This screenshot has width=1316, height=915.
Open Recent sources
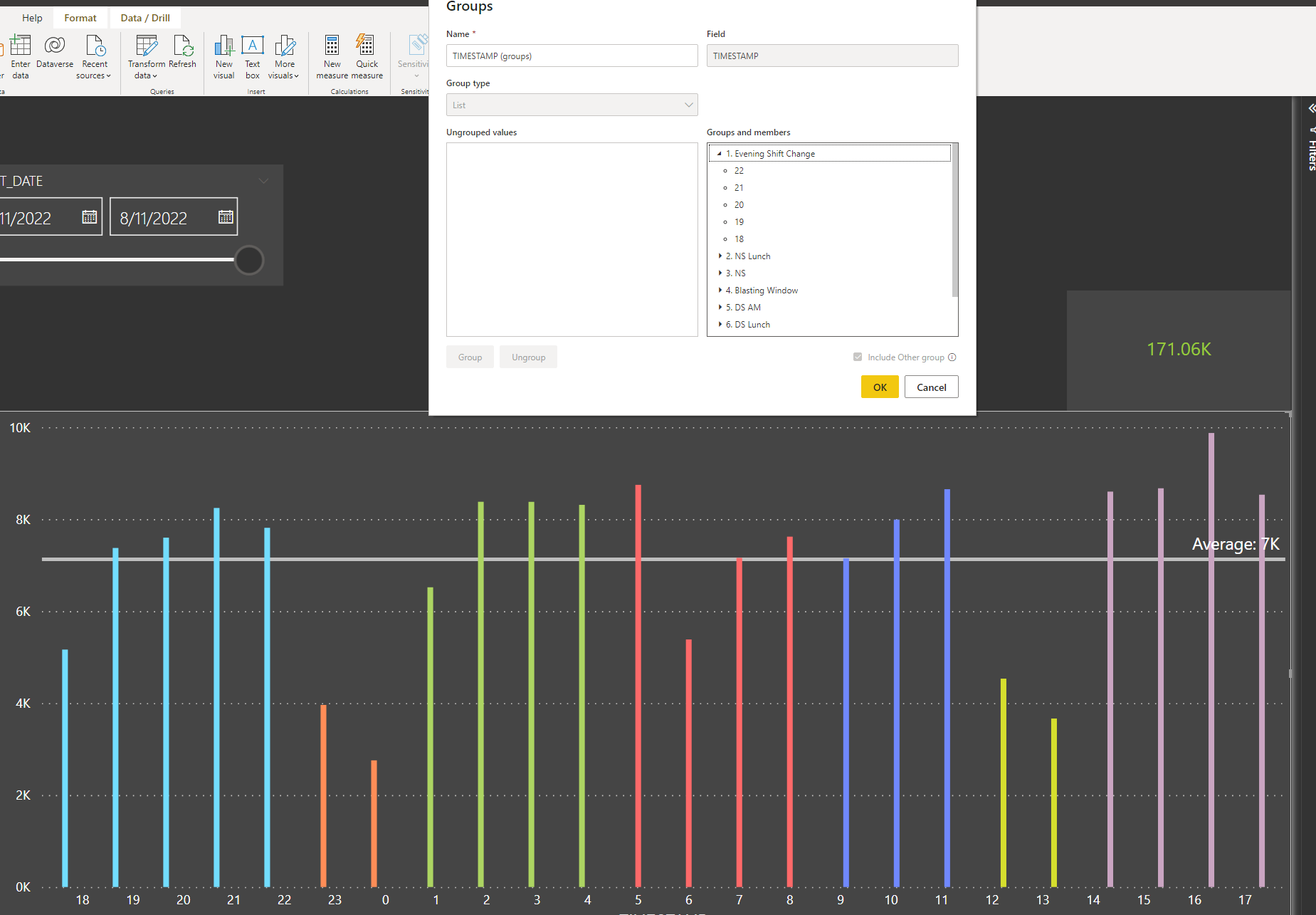(94, 57)
